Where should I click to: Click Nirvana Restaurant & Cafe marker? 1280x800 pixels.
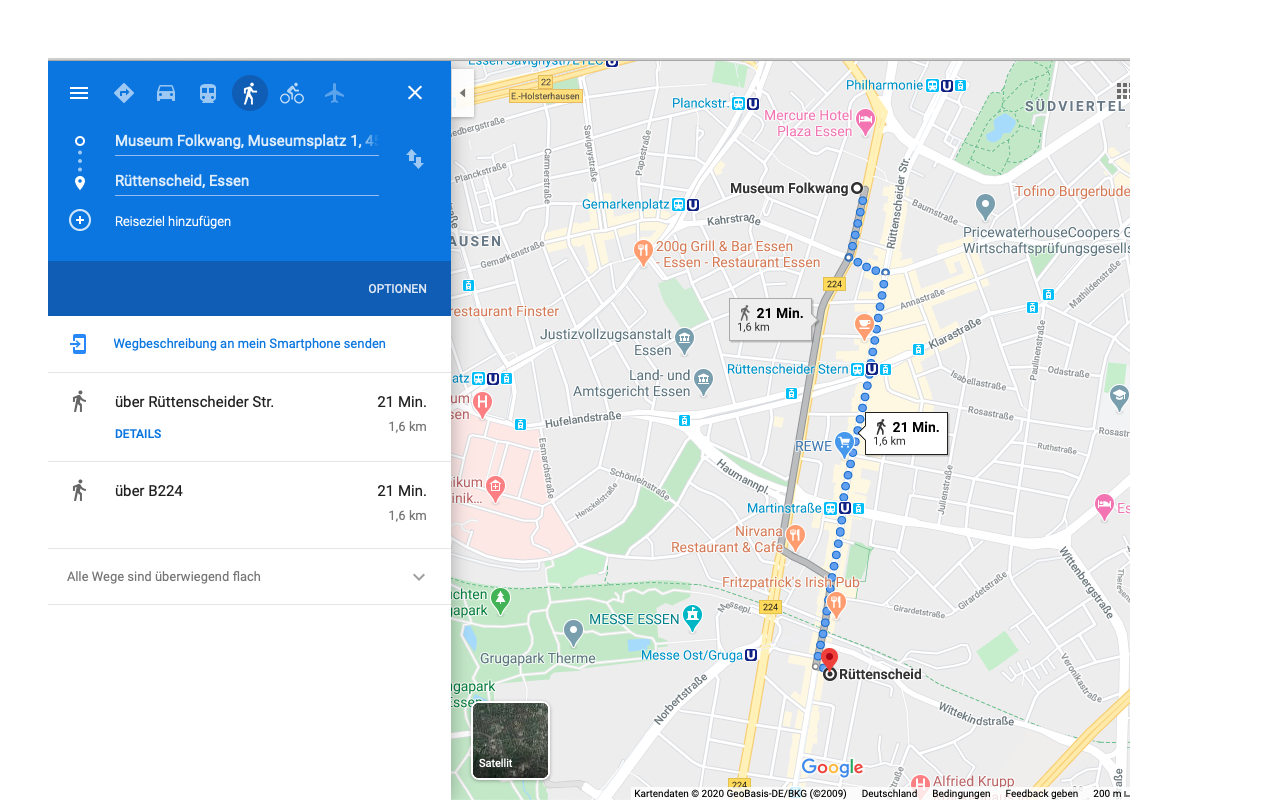tap(796, 536)
